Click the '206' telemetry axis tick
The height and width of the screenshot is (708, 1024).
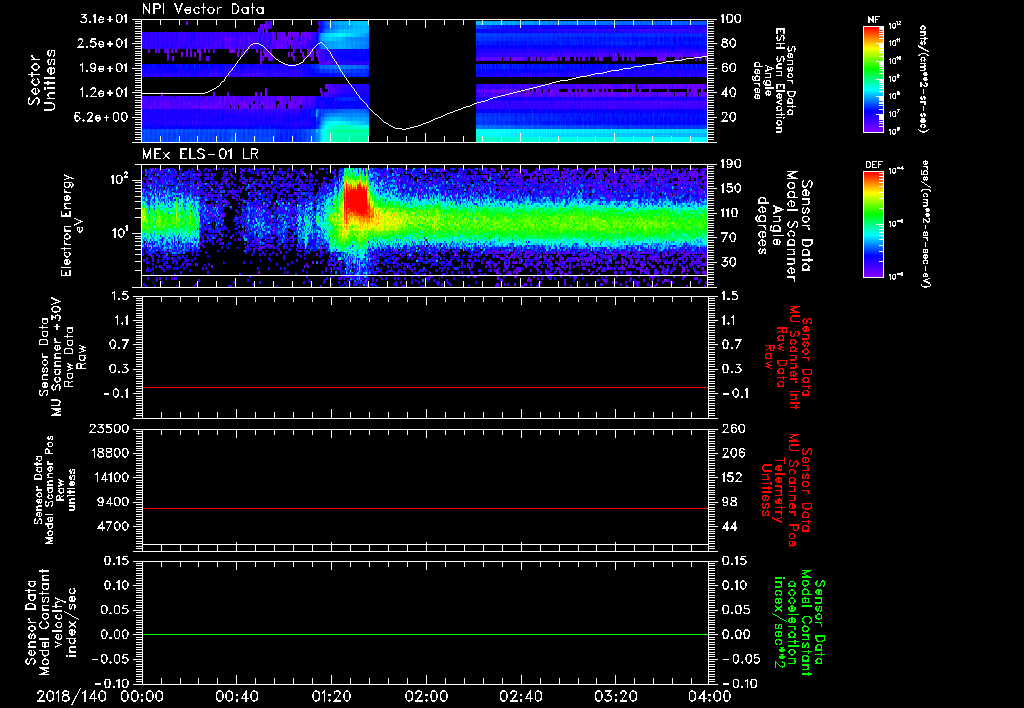point(733,453)
